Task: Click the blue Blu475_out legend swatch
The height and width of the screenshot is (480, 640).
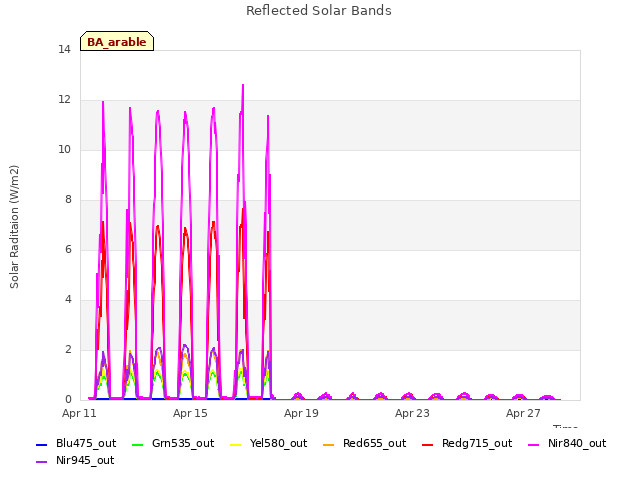Action: [42, 444]
